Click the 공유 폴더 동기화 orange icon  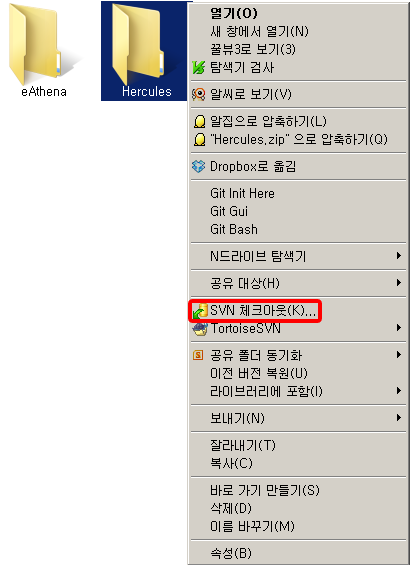[x=198, y=355]
